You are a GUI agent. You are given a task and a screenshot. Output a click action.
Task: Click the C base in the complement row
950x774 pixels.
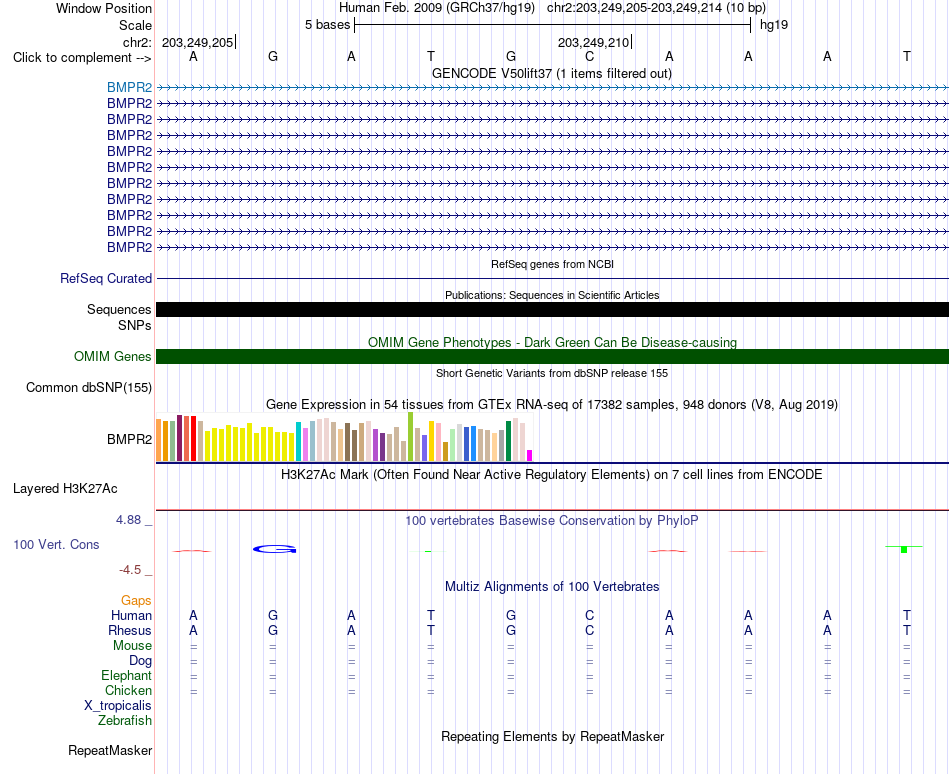590,56
